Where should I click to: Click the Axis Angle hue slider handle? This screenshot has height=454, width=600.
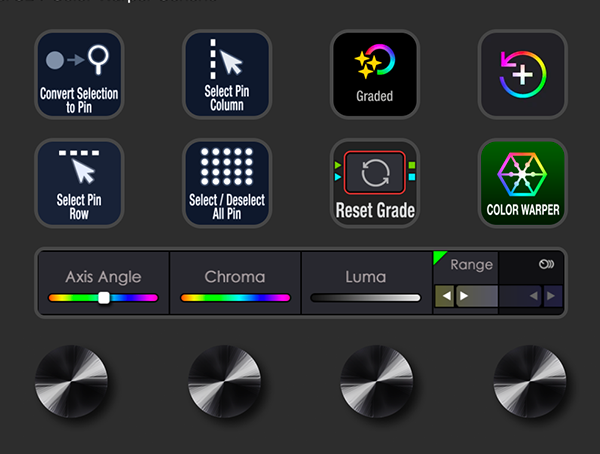pos(104,298)
